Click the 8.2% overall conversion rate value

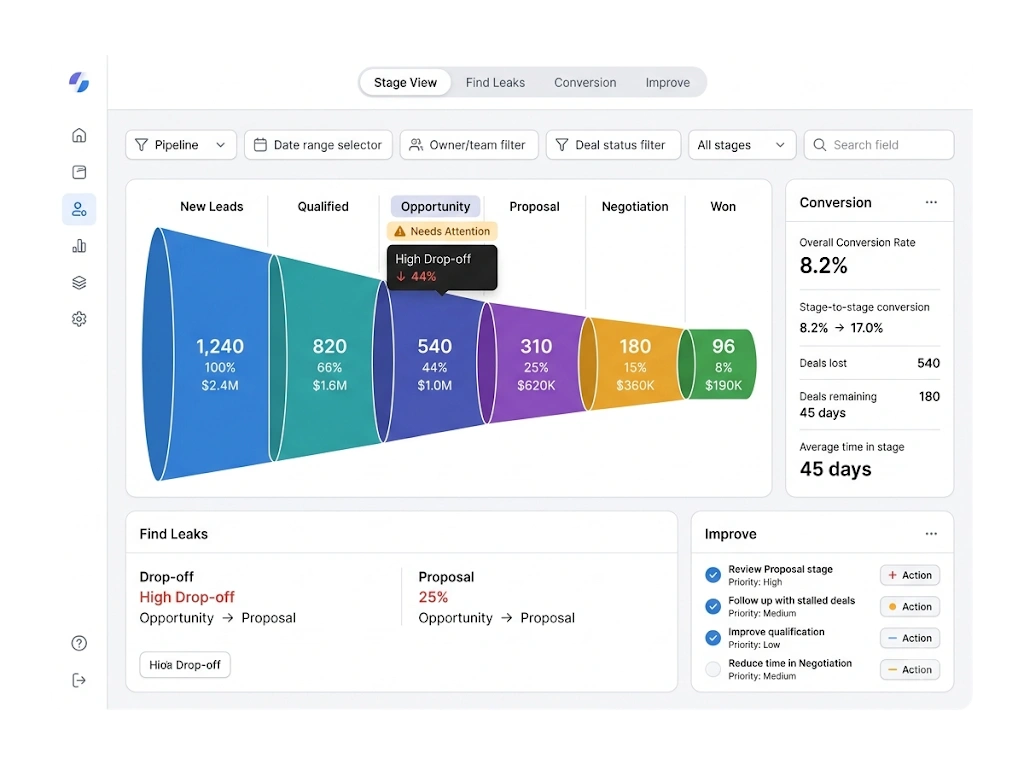pos(824,265)
